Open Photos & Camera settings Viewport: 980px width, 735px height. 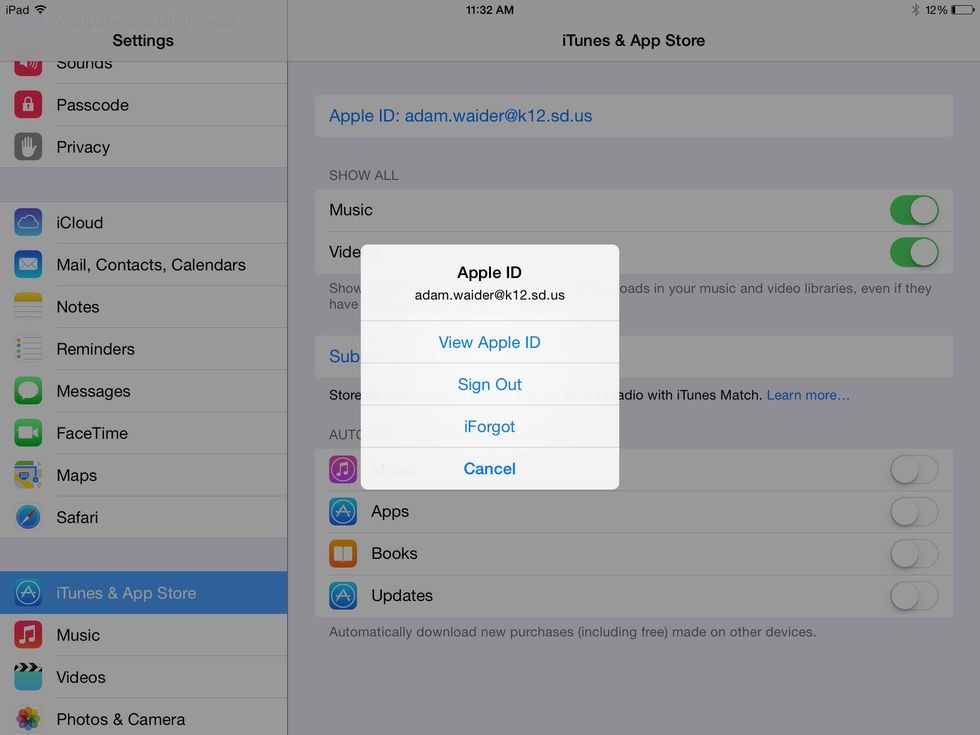pos(144,719)
